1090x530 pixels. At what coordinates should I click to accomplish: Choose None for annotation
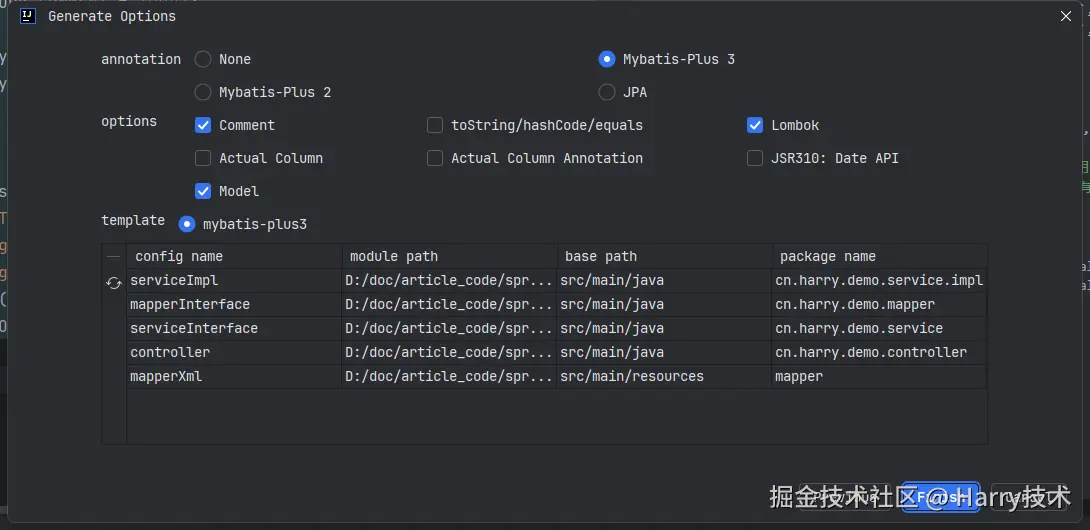point(203,59)
